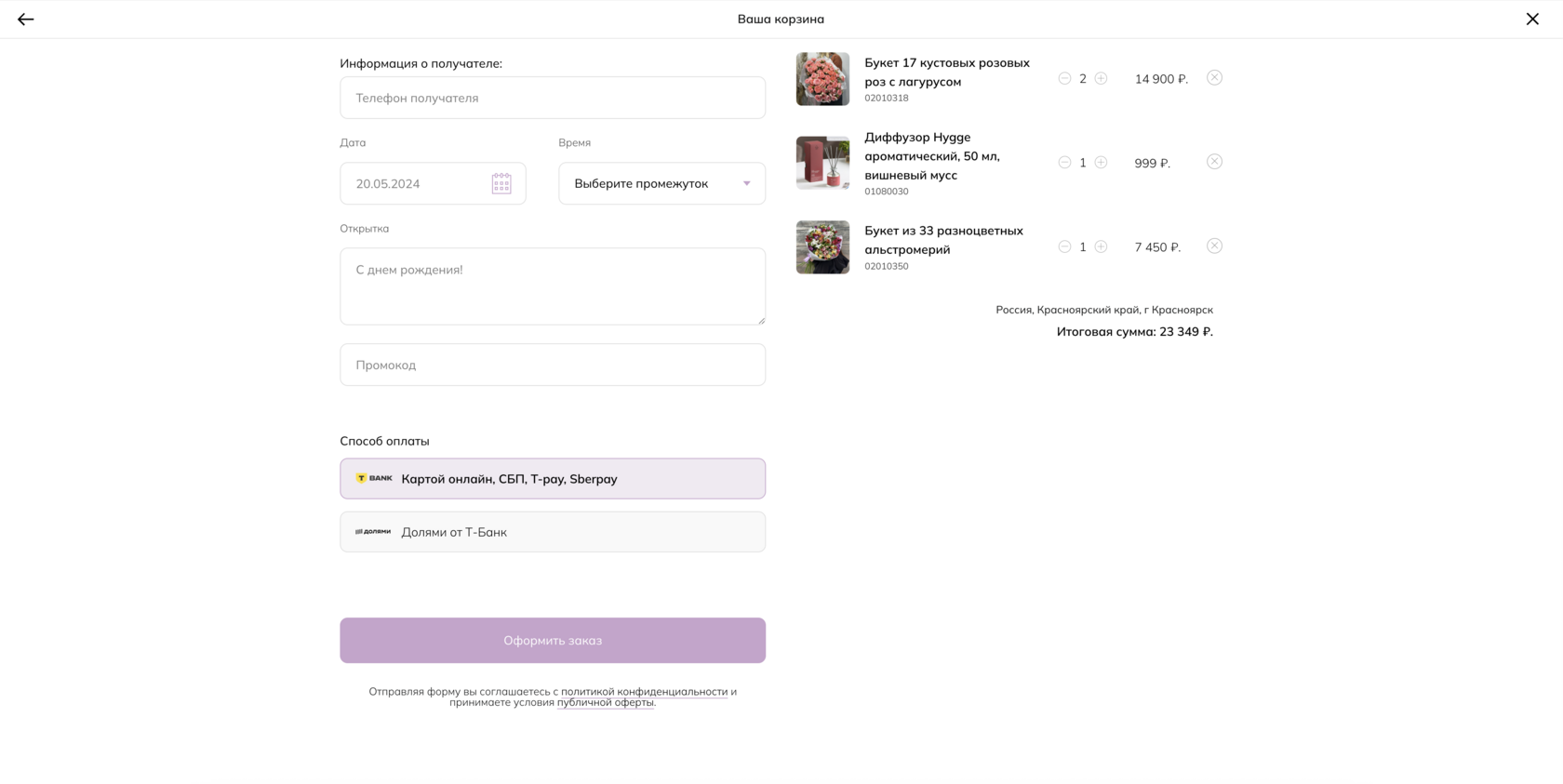Expand the delivery time interval dropdown

pos(661,183)
